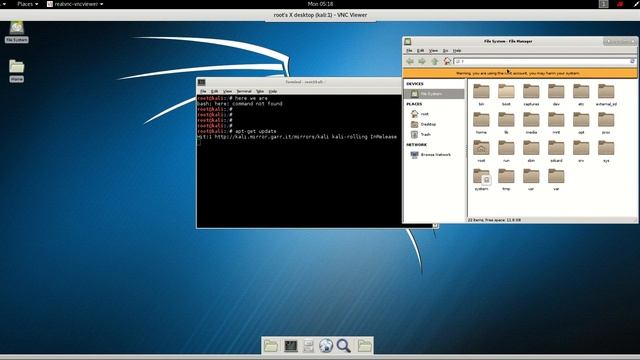Open the sbin folder
Viewport: 640px width, 360px height.
531,151
